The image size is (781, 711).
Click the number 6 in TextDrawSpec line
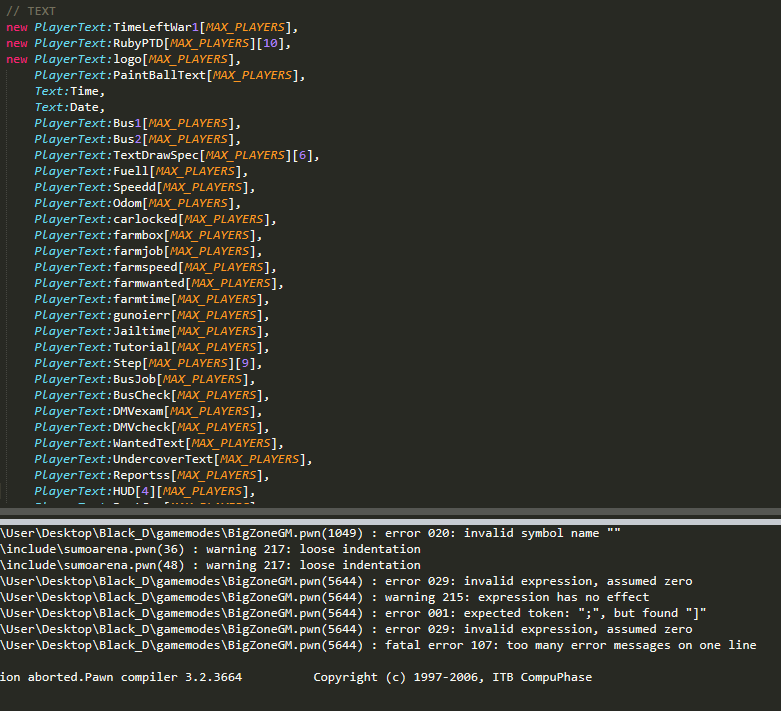pos(302,155)
